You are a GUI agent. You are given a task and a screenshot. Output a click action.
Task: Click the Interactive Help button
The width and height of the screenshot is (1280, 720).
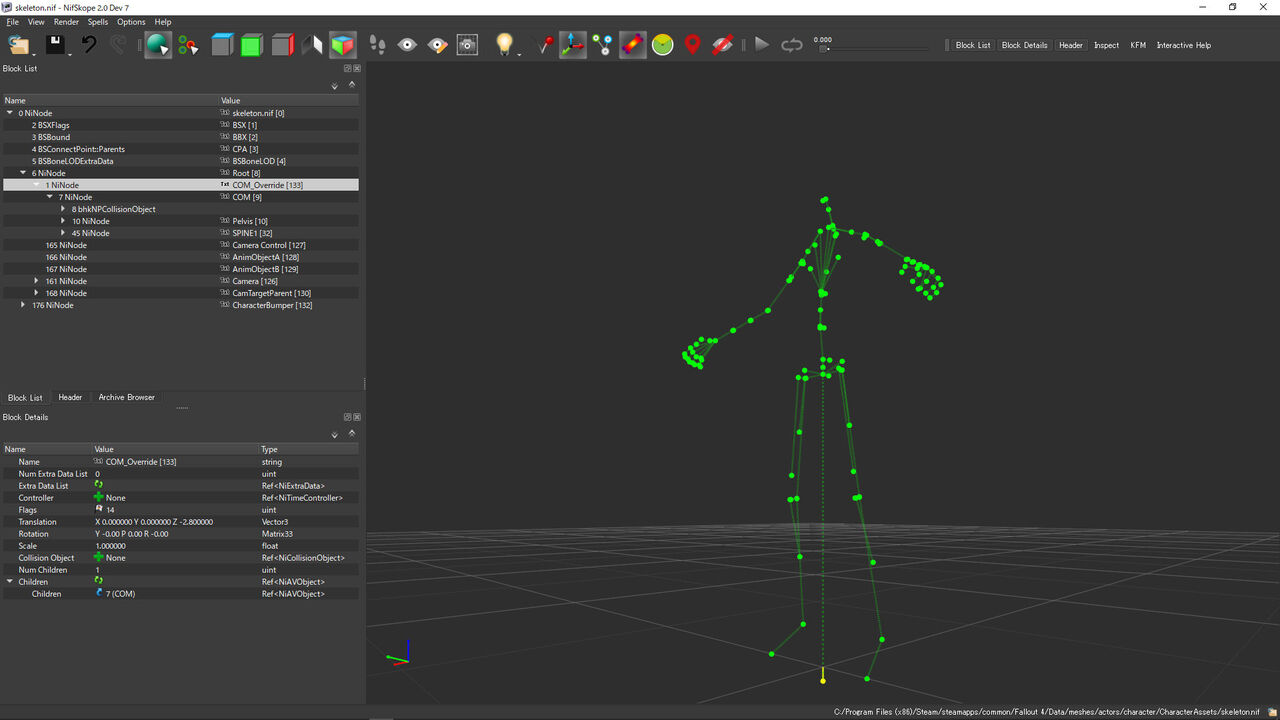point(1183,45)
